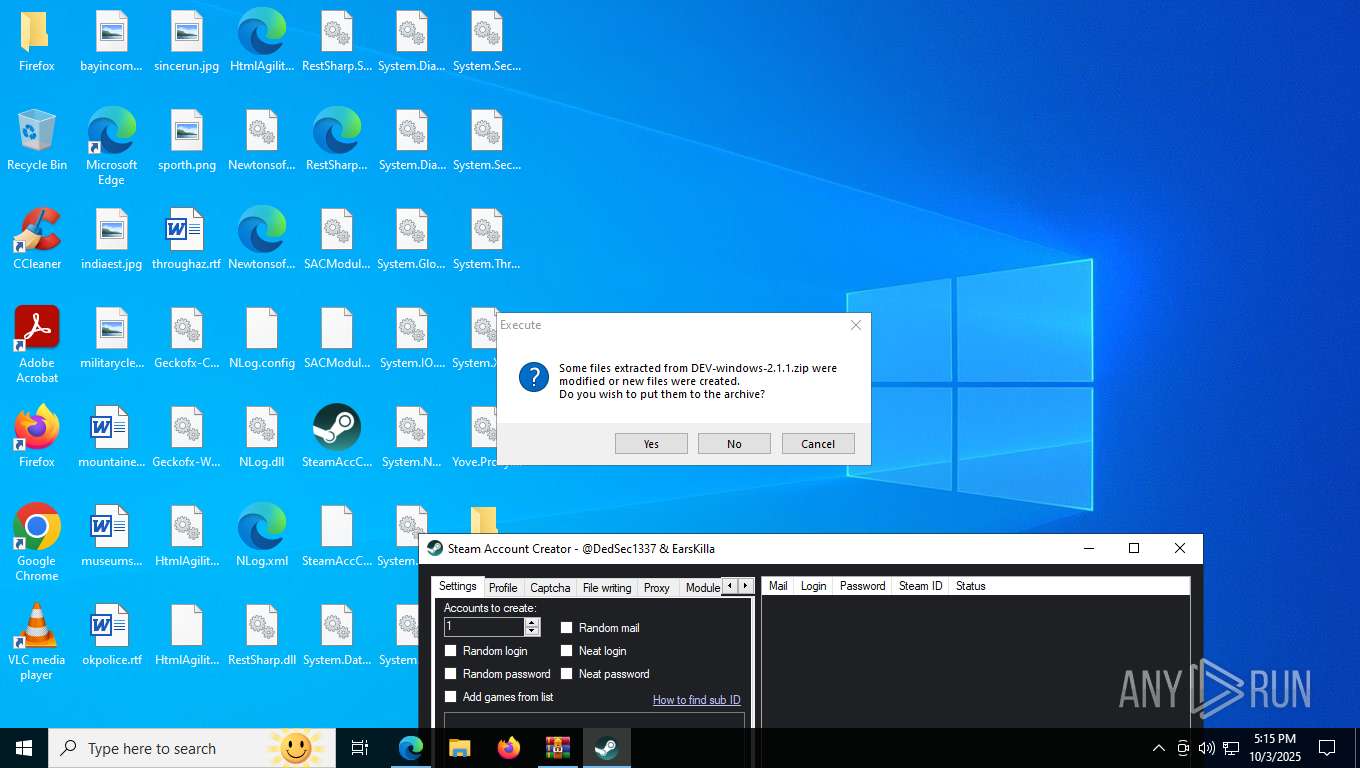Click Cancel in the Execute dialog

click(818, 444)
